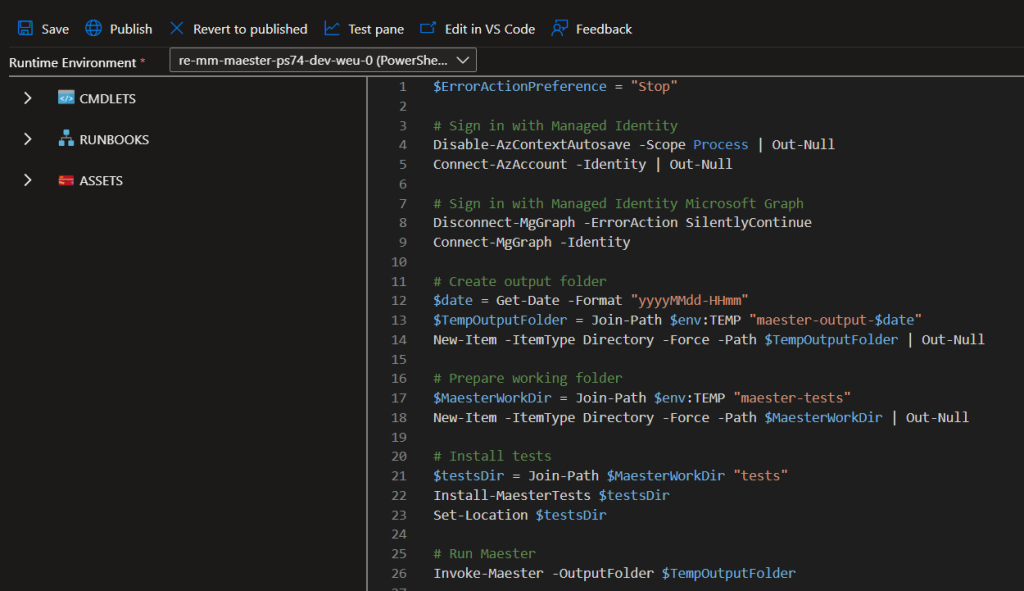Click "# Run Maester" comment

coord(484,553)
